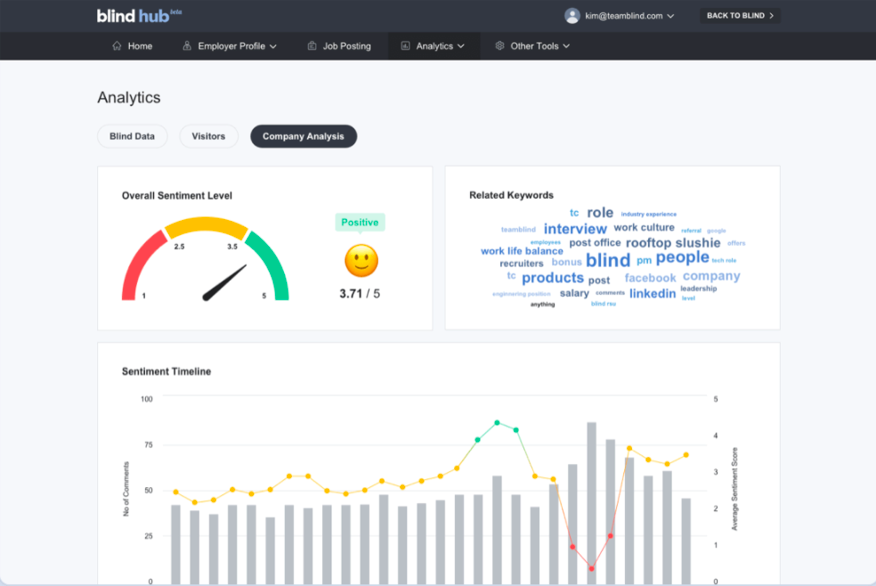Click the keyword "recruiters"

pyautogui.click(x=521, y=264)
